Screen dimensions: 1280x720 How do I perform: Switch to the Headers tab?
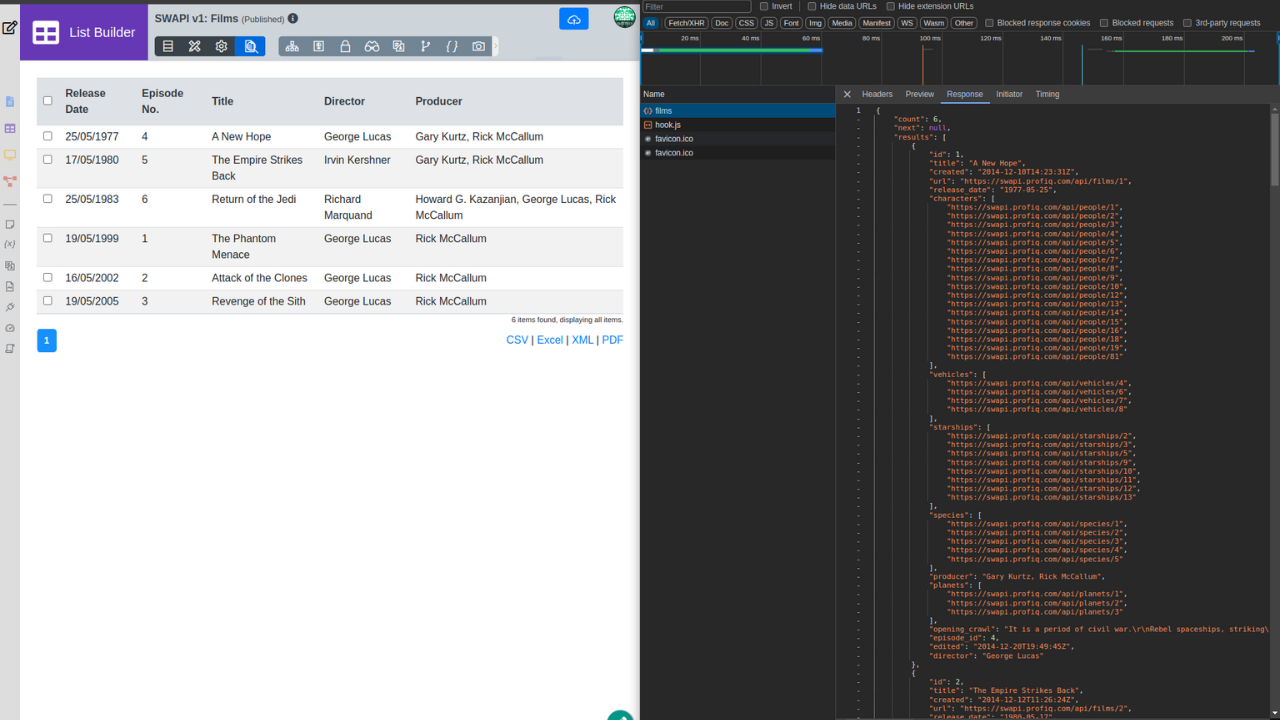pyautogui.click(x=877, y=94)
